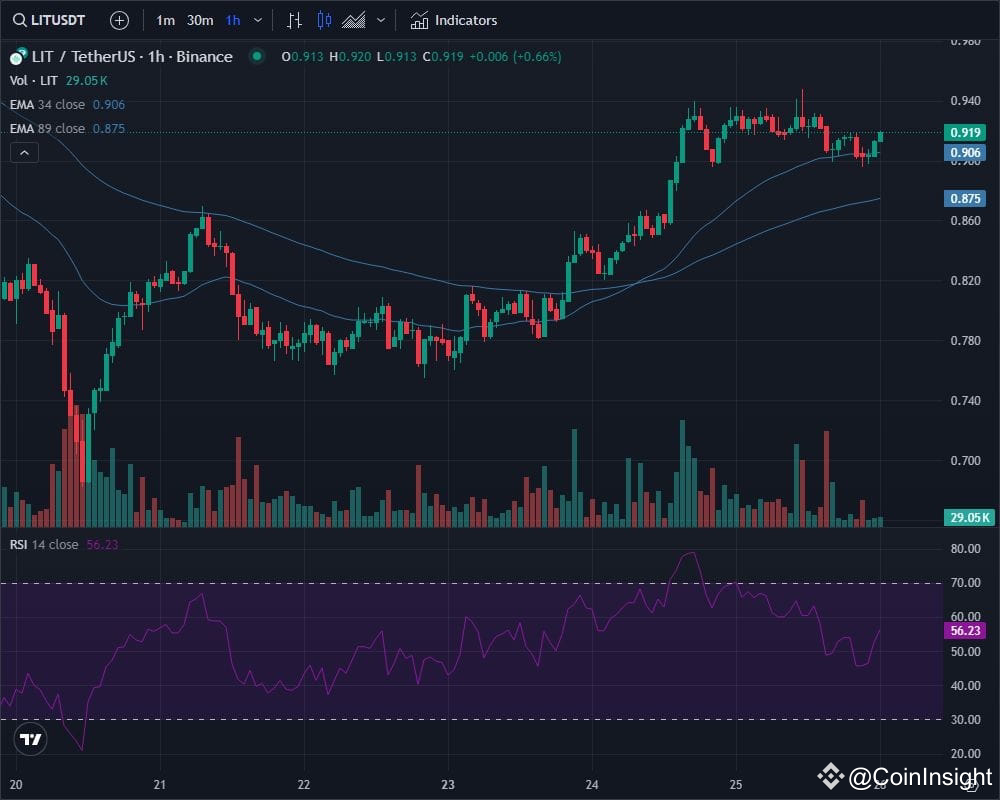Click the compare/add symbol plus icon
The height and width of the screenshot is (800, 1000).
coord(119,20)
